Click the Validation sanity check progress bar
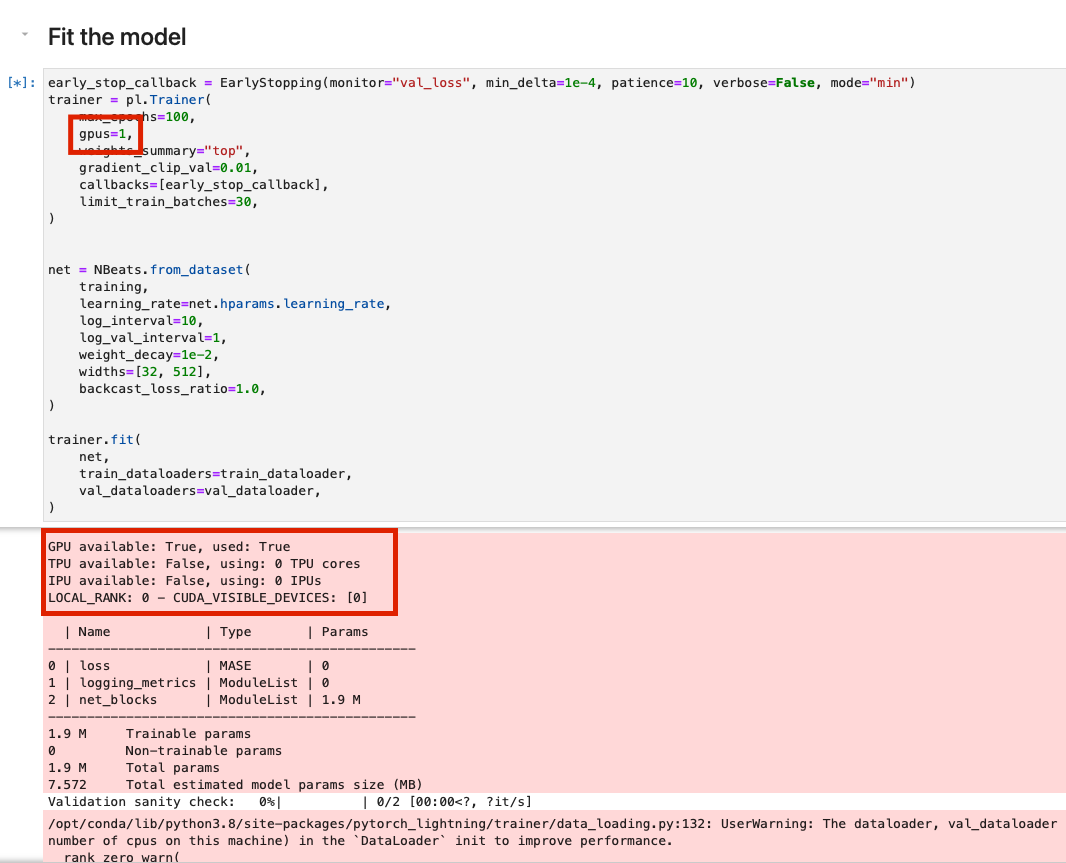Image resolution: width=1066 pixels, height=863 pixels. [290, 802]
